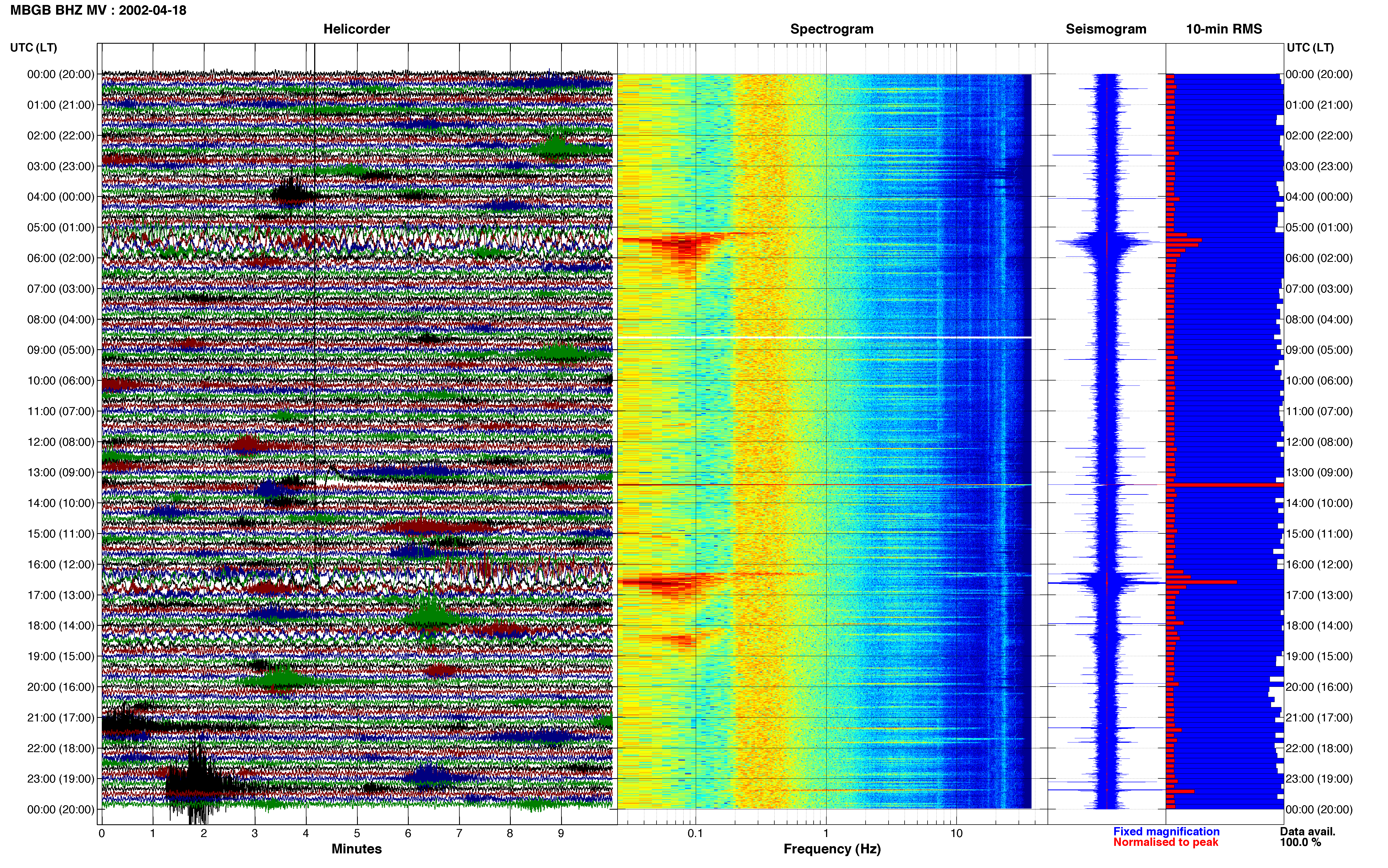Click the 'Fixed magnification' legend text
The height and width of the screenshot is (868, 1388).
click(1166, 831)
